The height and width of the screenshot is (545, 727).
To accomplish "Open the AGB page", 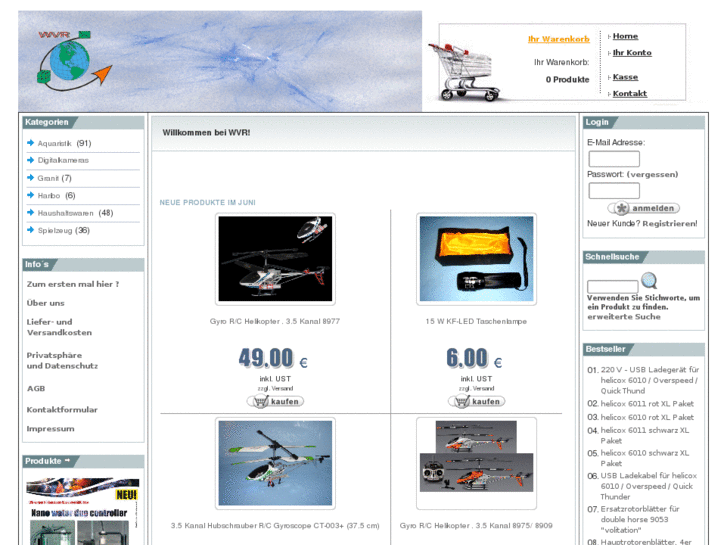I will (36, 389).
